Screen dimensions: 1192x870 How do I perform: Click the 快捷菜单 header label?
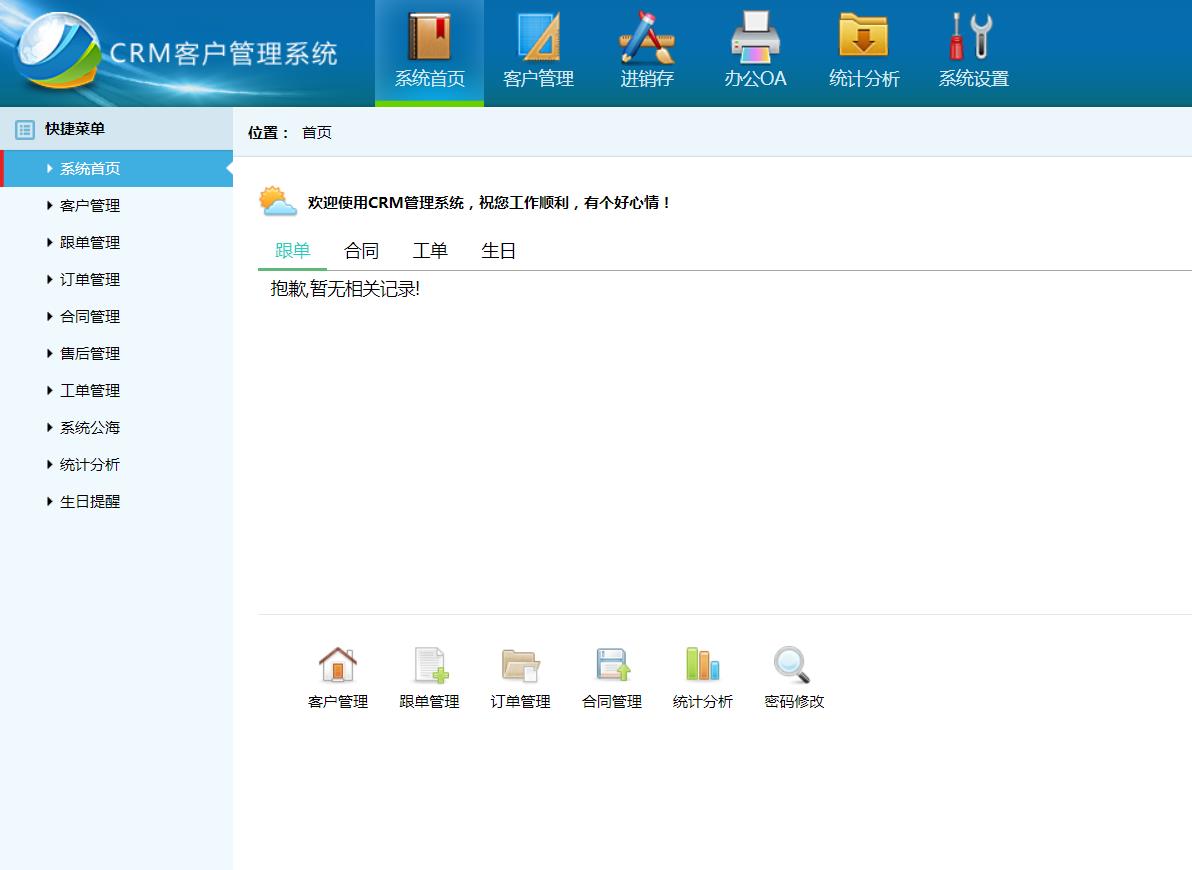[74, 129]
